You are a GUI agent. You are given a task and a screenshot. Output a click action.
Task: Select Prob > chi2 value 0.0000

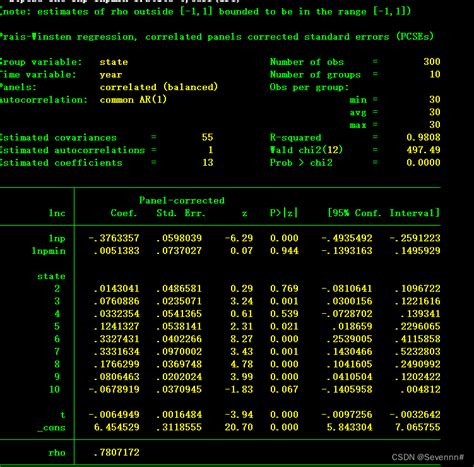(423, 163)
